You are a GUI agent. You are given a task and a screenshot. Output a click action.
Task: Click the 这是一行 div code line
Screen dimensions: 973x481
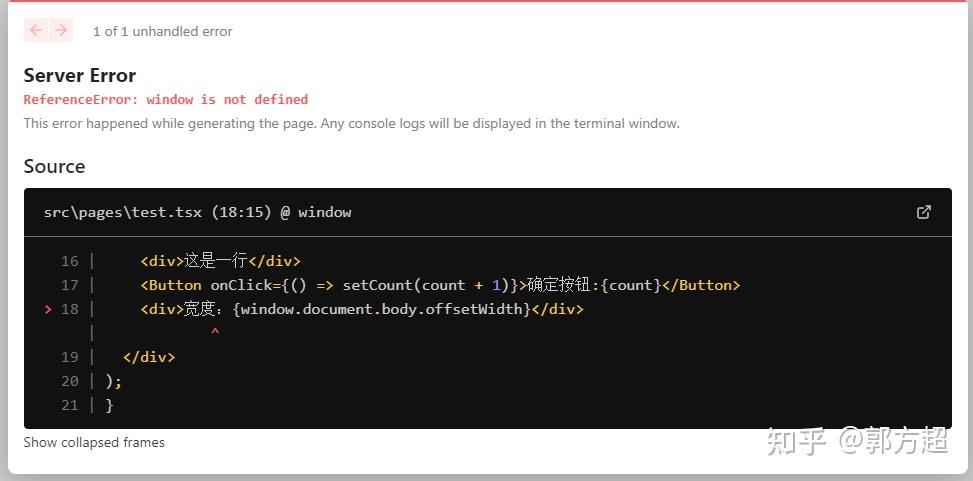click(220, 261)
